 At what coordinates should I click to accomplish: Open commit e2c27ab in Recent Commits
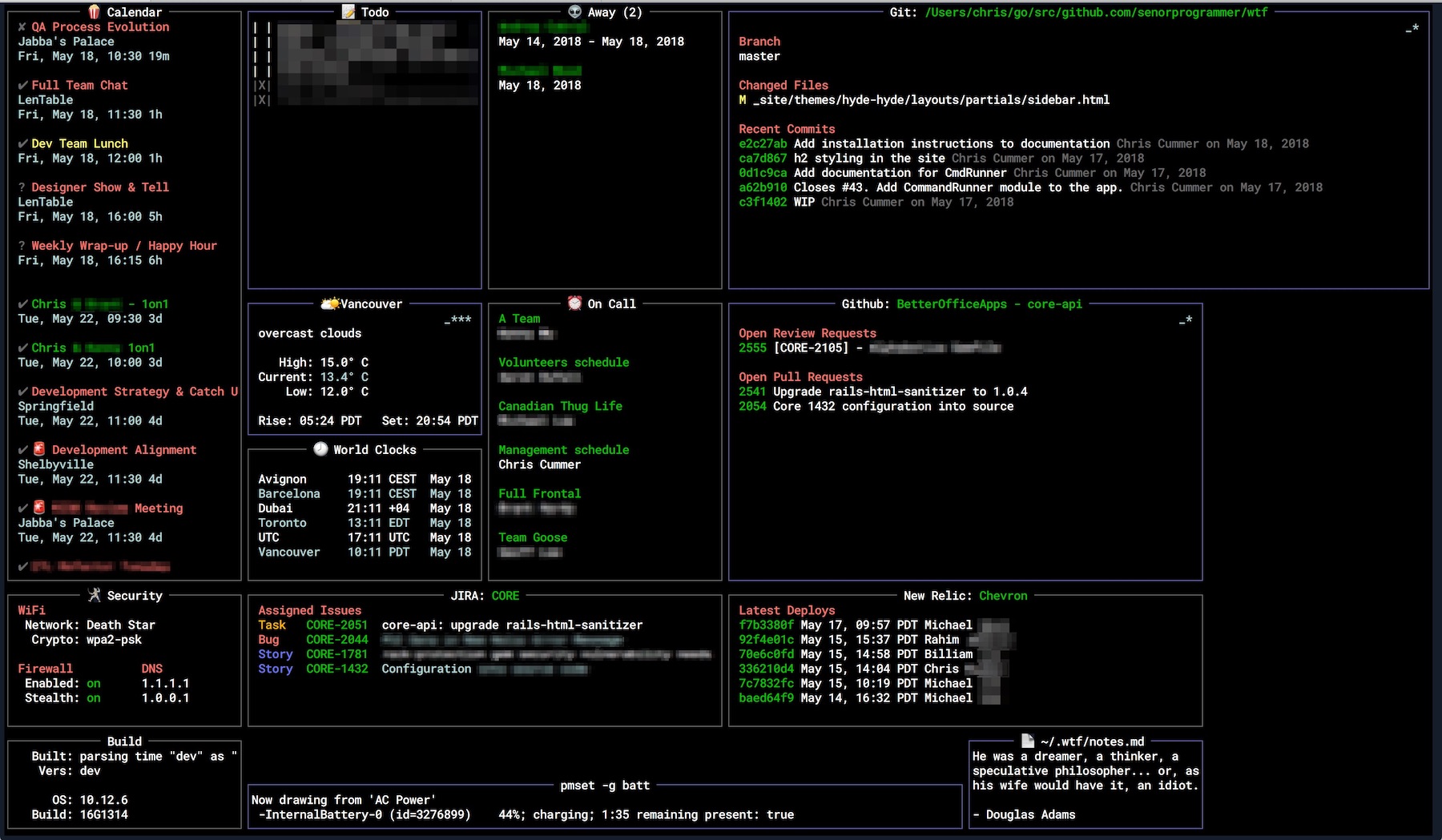[762, 144]
